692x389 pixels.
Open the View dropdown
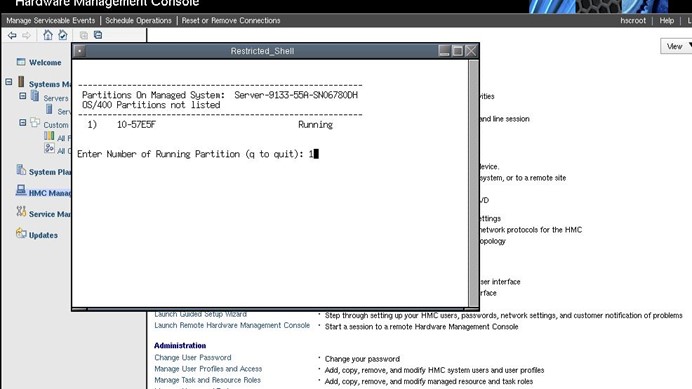(x=677, y=46)
